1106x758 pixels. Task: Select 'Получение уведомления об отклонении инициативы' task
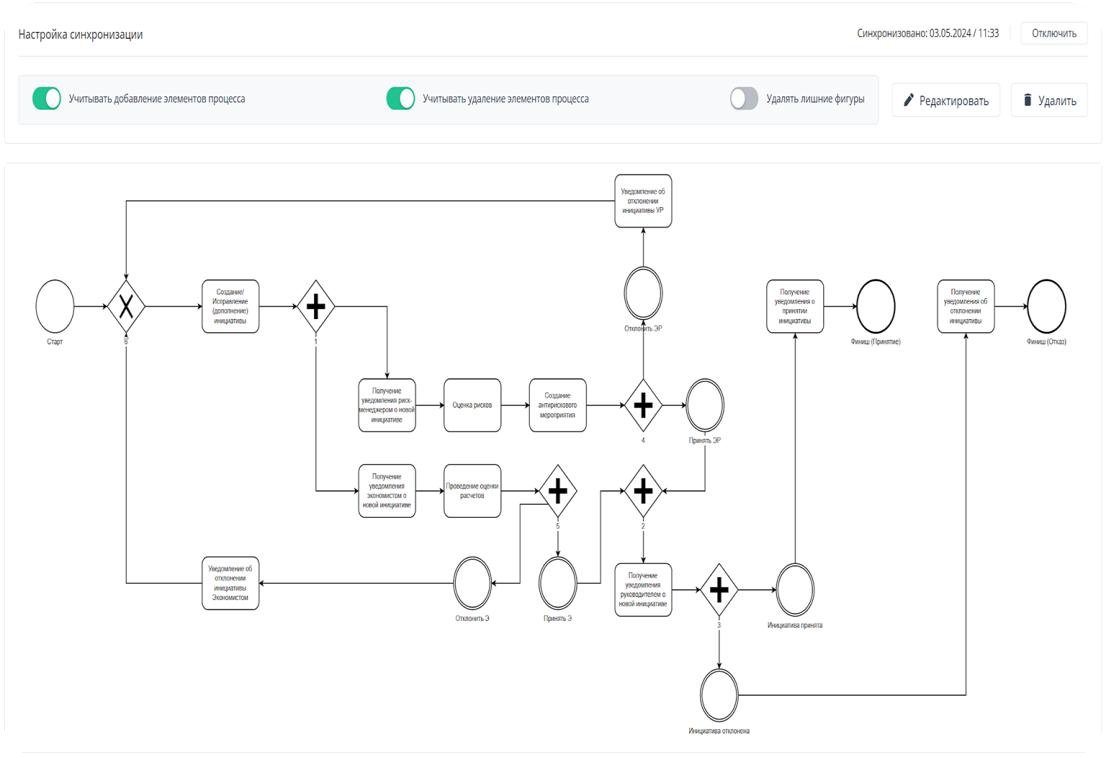tap(966, 306)
